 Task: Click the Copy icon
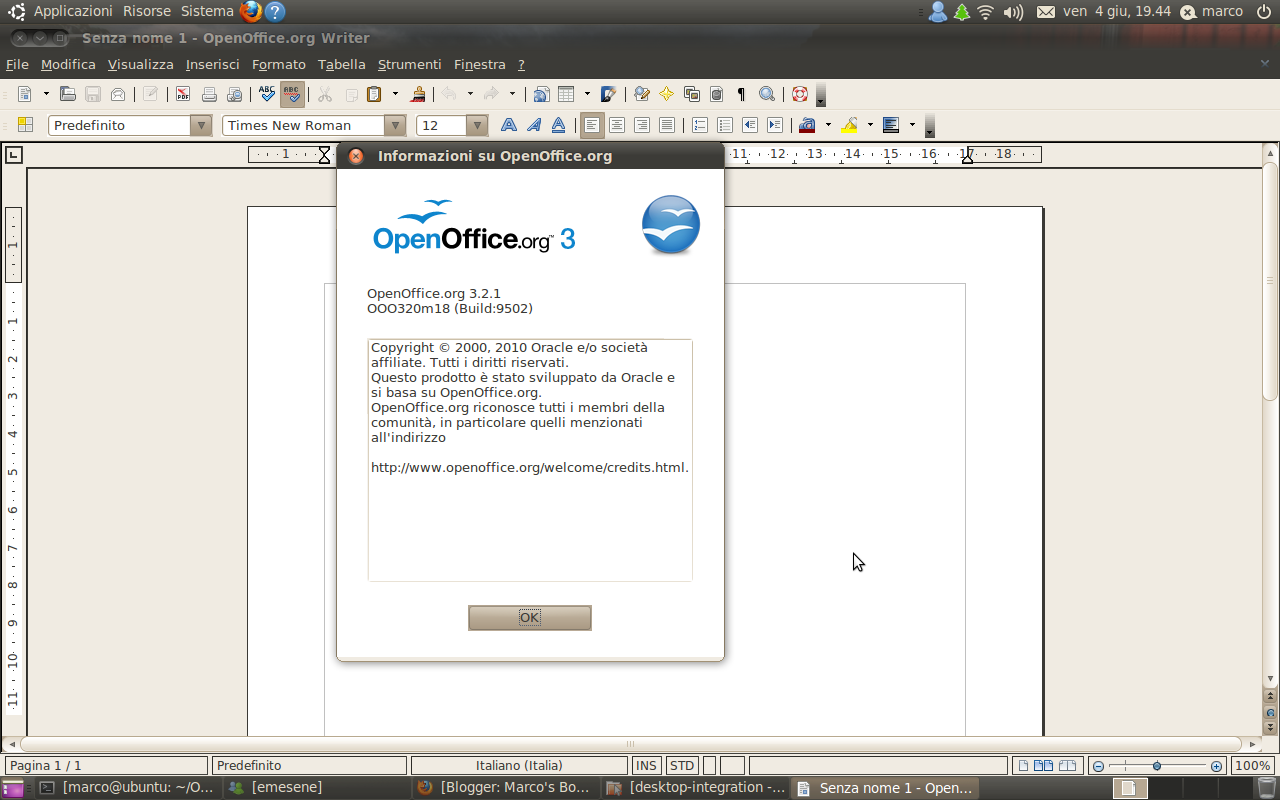(x=351, y=94)
